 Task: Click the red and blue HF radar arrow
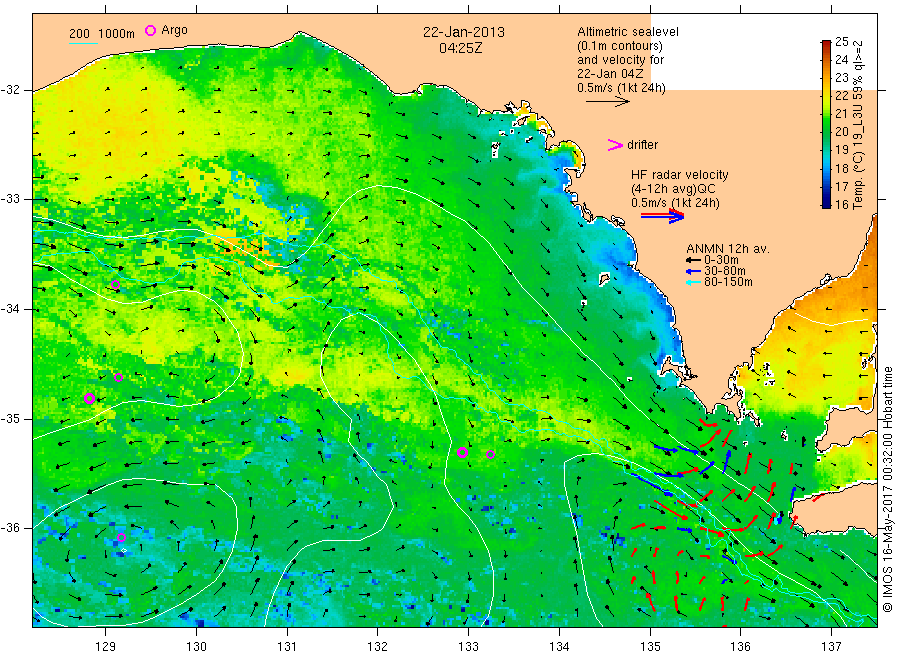(662, 216)
